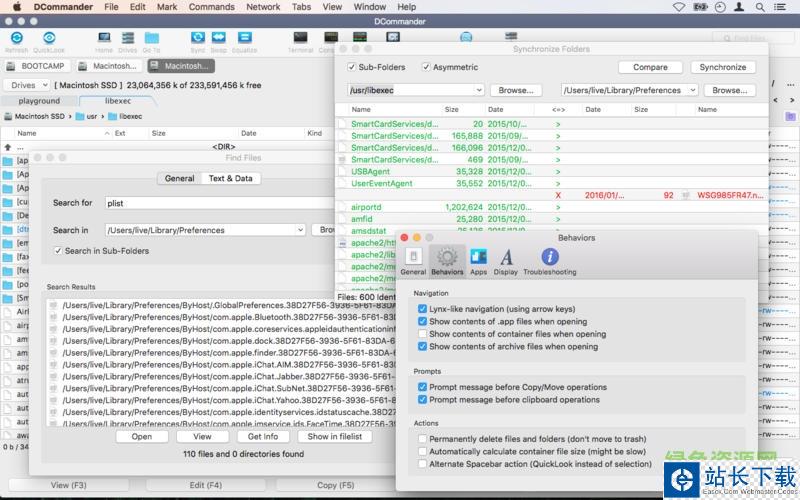This screenshot has width=800, height=500.
Task: Click the Equalize panels icon
Action: (x=244, y=39)
